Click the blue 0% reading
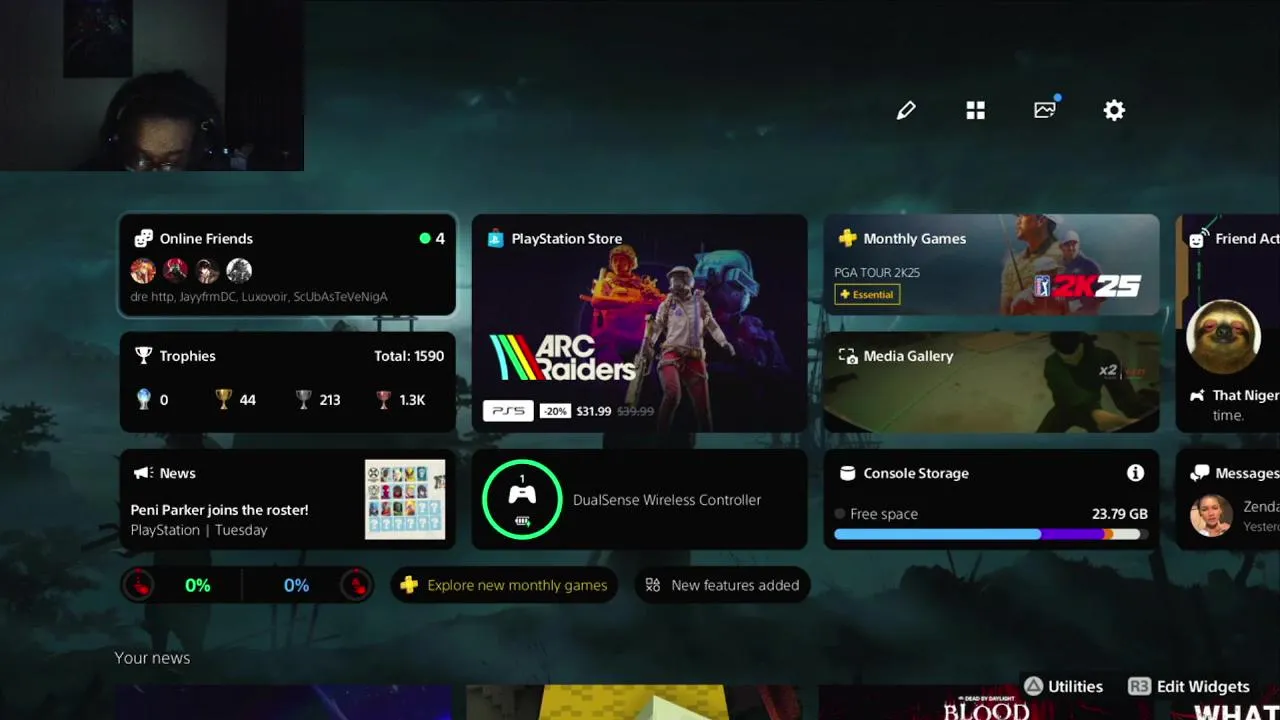The image size is (1280, 720). [296, 585]
